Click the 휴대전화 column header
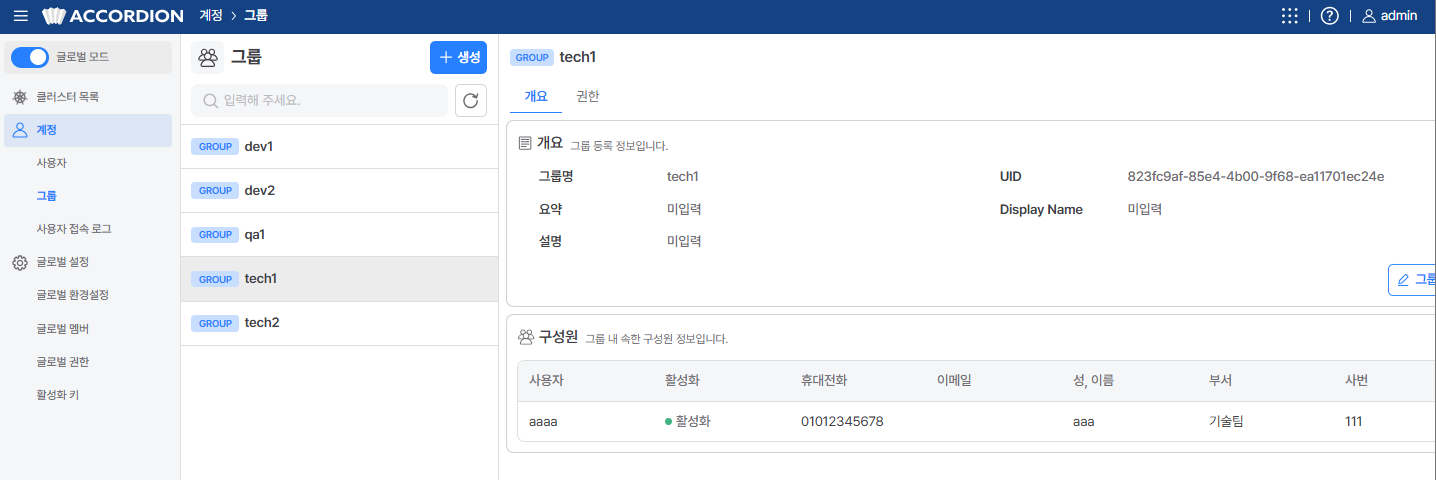 click(x=825, y=381)
